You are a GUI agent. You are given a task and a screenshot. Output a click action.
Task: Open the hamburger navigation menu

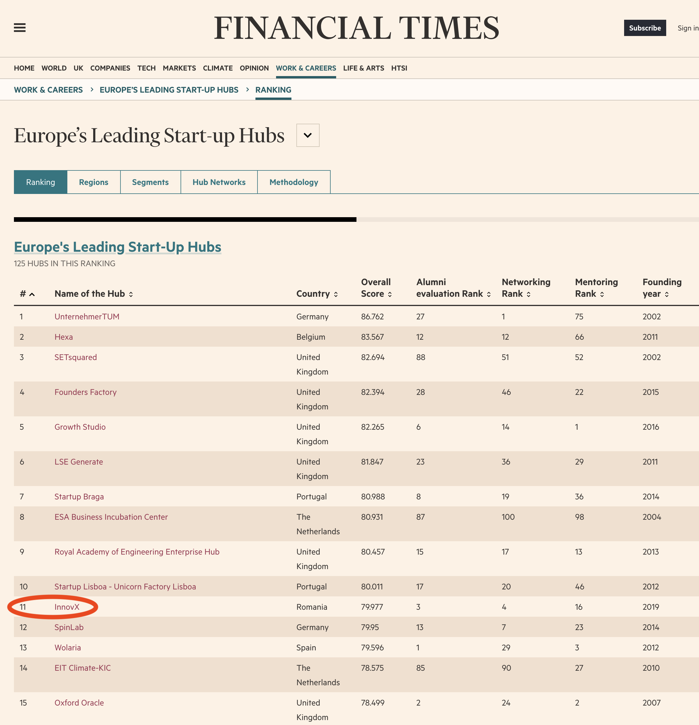20,28
